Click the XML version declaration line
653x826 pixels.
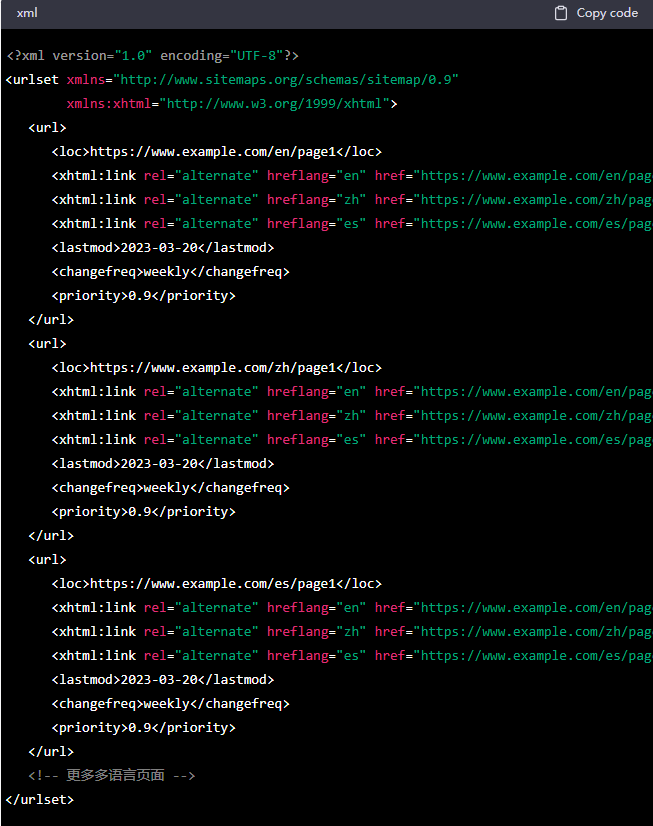click(x=153, y=55)
